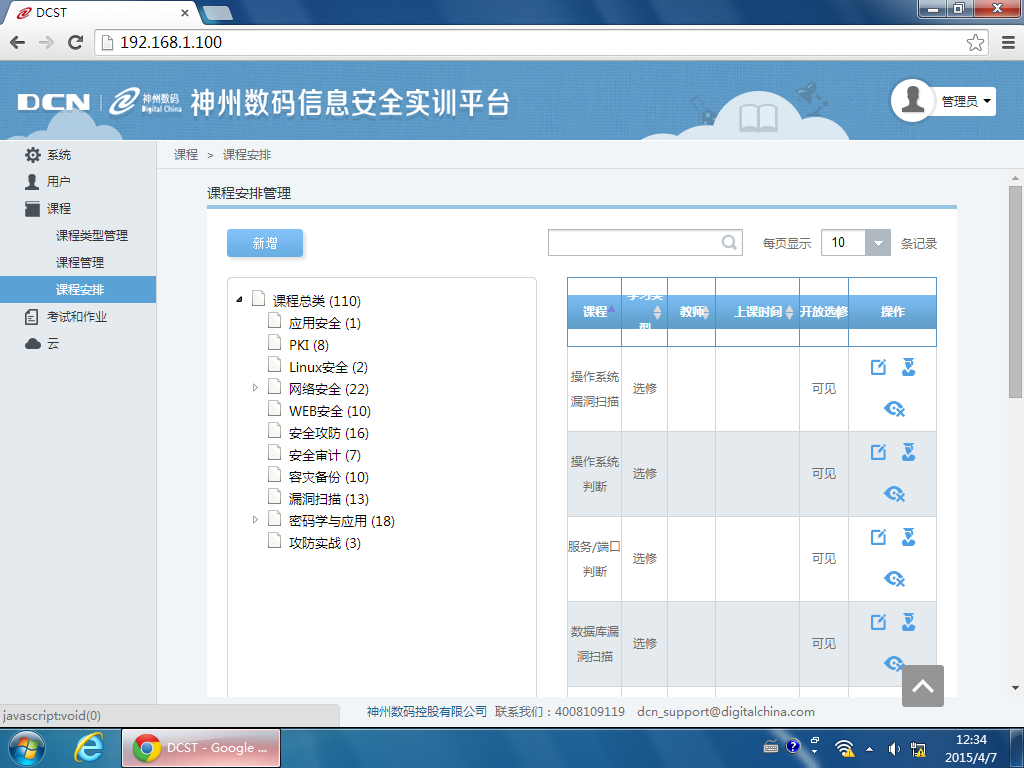Click the 新增 button
The width and height of the screenshot is (1024, 768).
264,243
